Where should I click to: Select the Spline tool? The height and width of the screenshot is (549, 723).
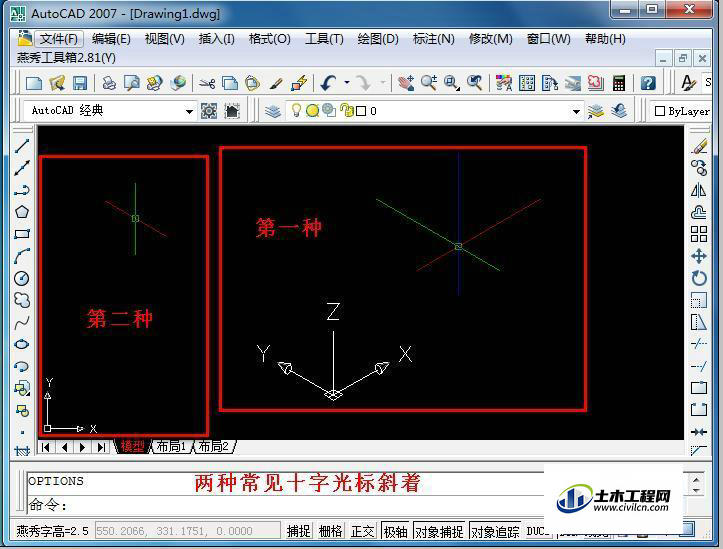point(22,322)
